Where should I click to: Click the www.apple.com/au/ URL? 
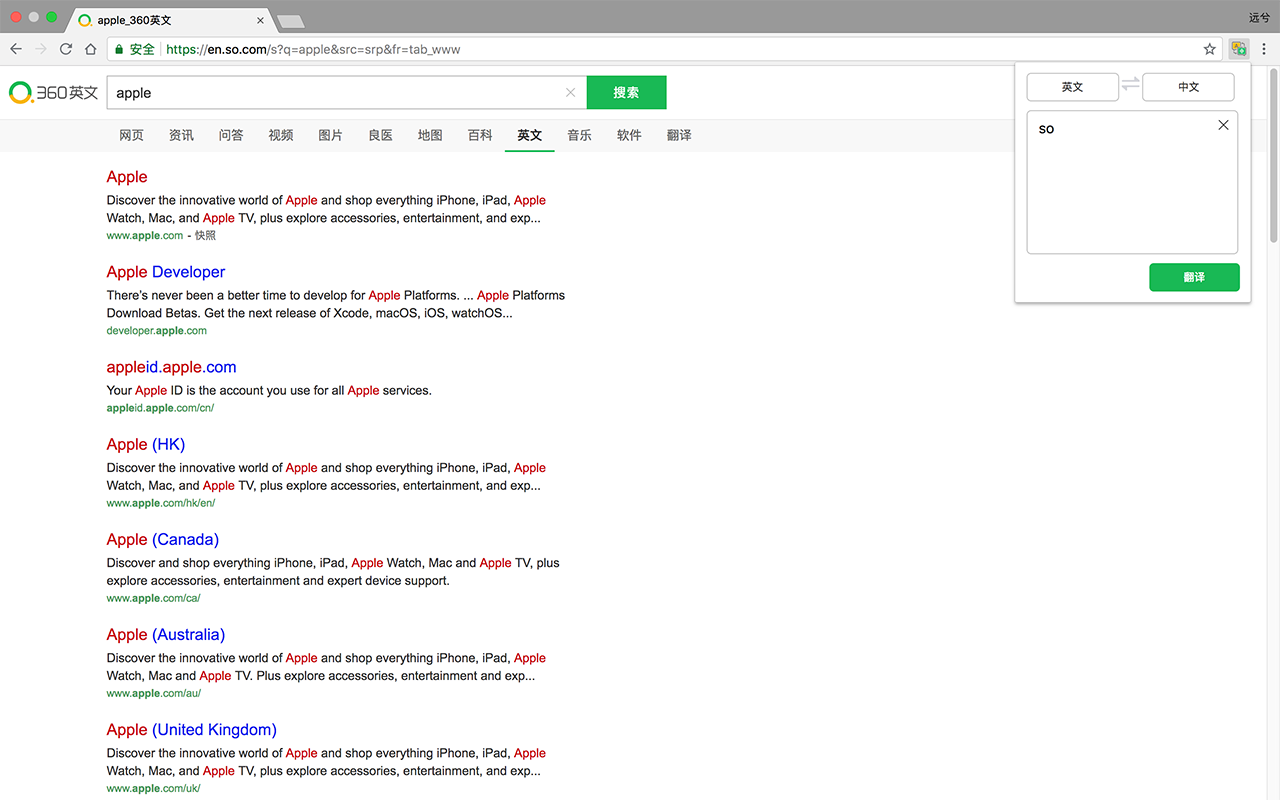click(154, 693)
